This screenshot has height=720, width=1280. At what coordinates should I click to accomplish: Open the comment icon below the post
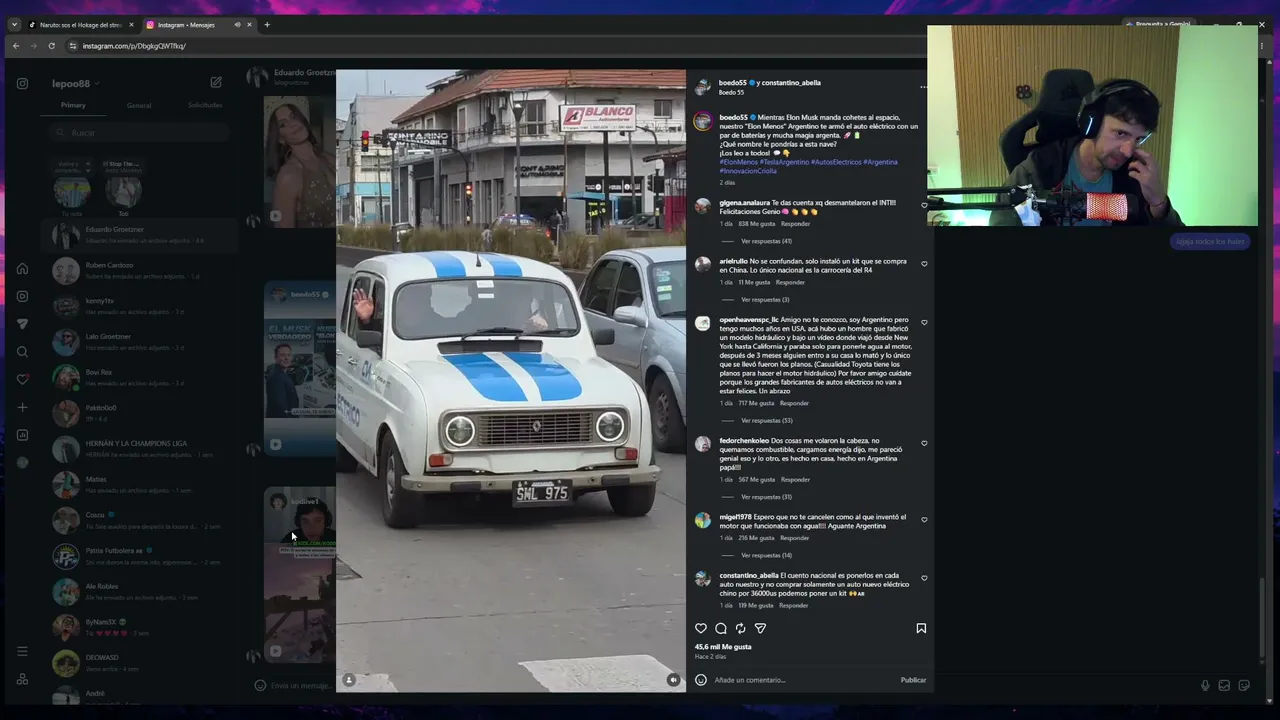(721, 628)
